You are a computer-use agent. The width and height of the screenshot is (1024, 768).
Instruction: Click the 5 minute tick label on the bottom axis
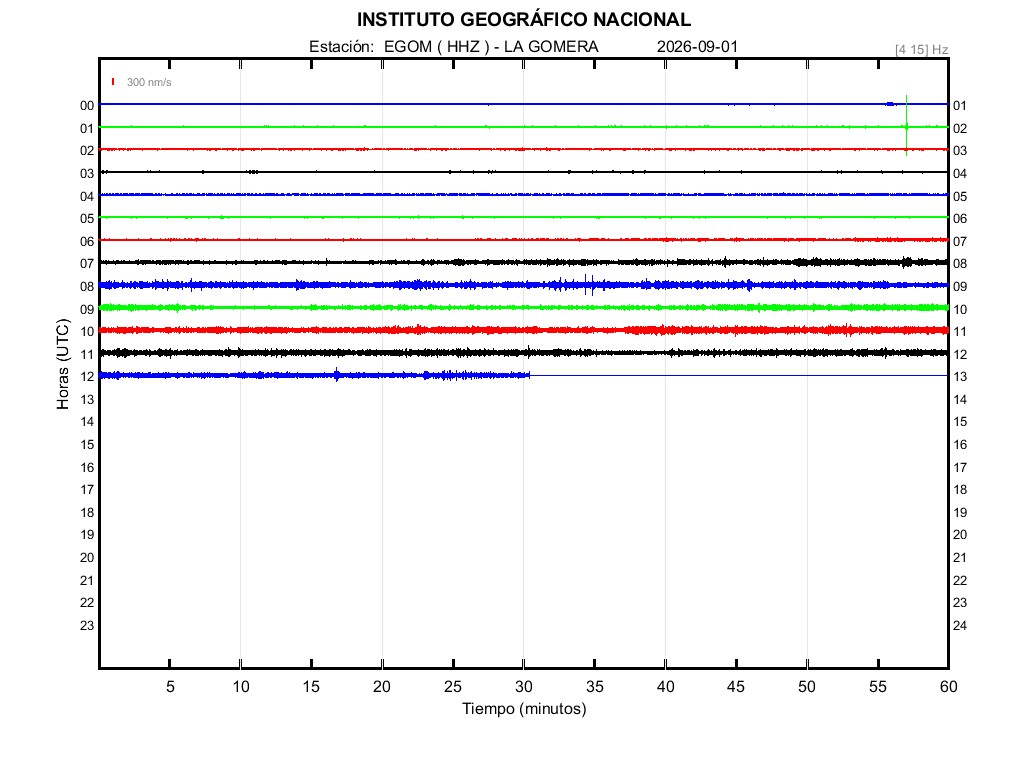point(170,686)
